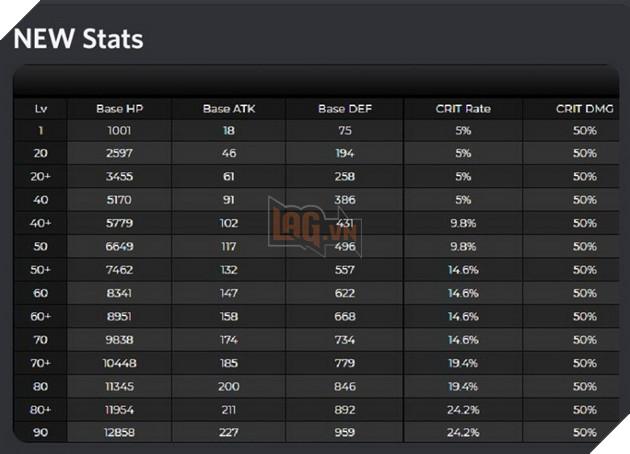
Task: Click the Base ATK column header
Action: click(229, 108)
